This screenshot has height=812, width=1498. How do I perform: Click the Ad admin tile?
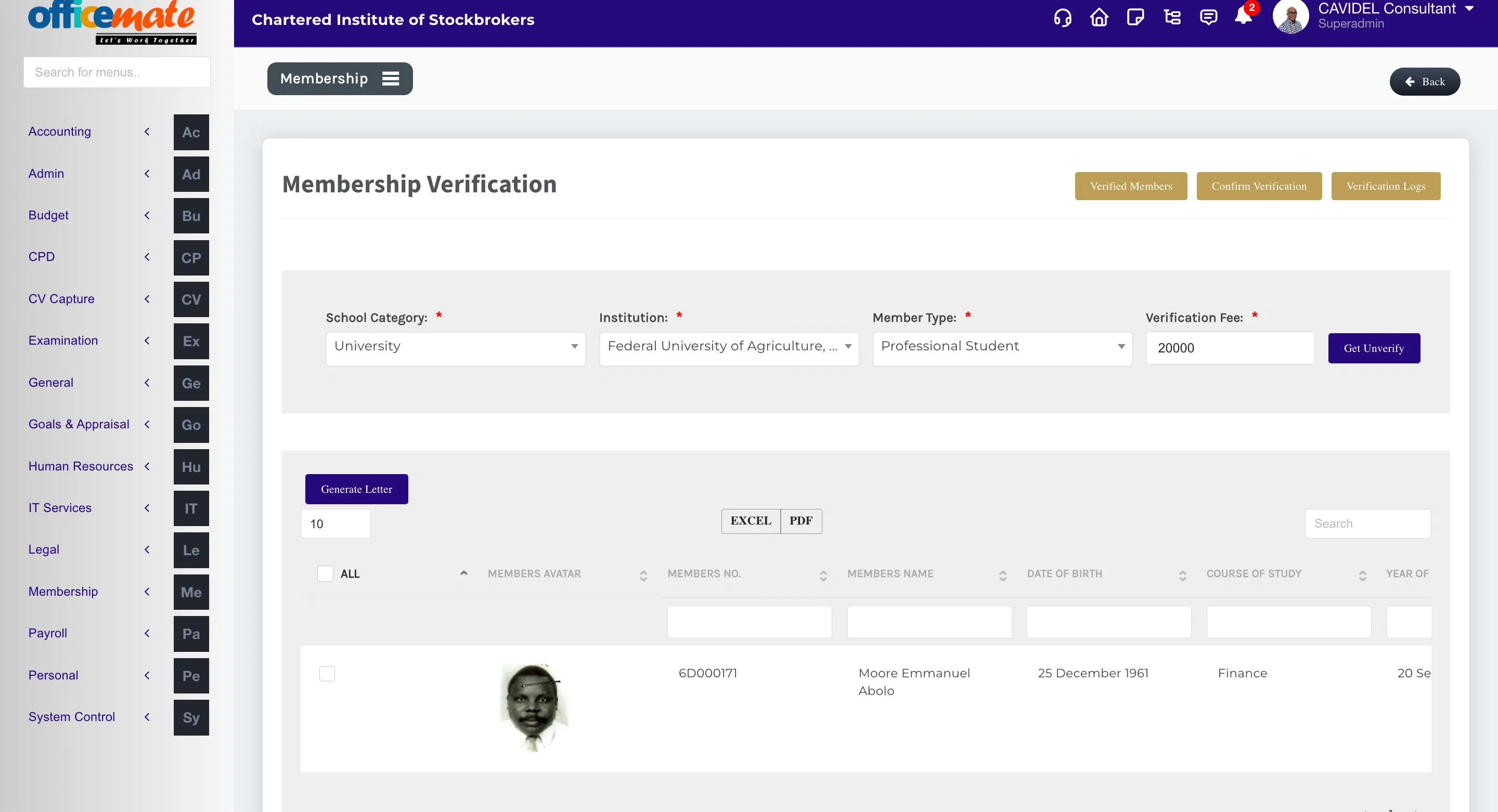[191, 174]
